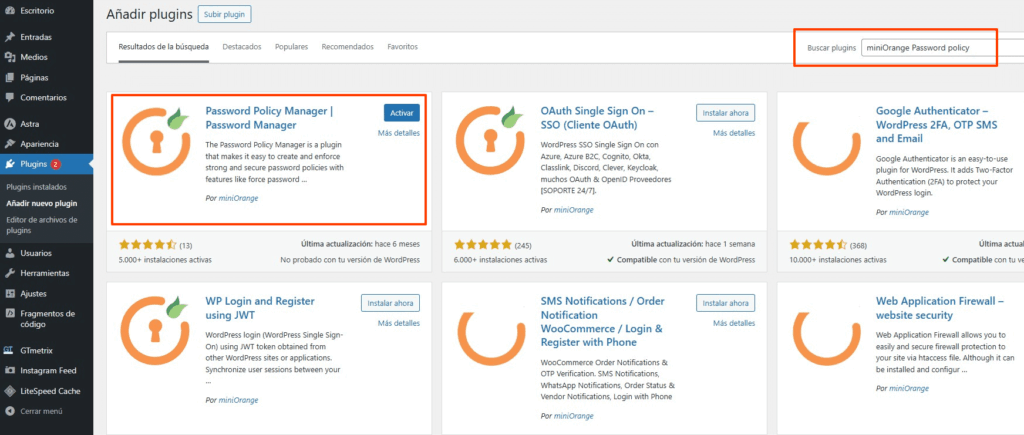Click the plugin updates badge showing 2
This screenshot has width=1024, height=435.
55,164
